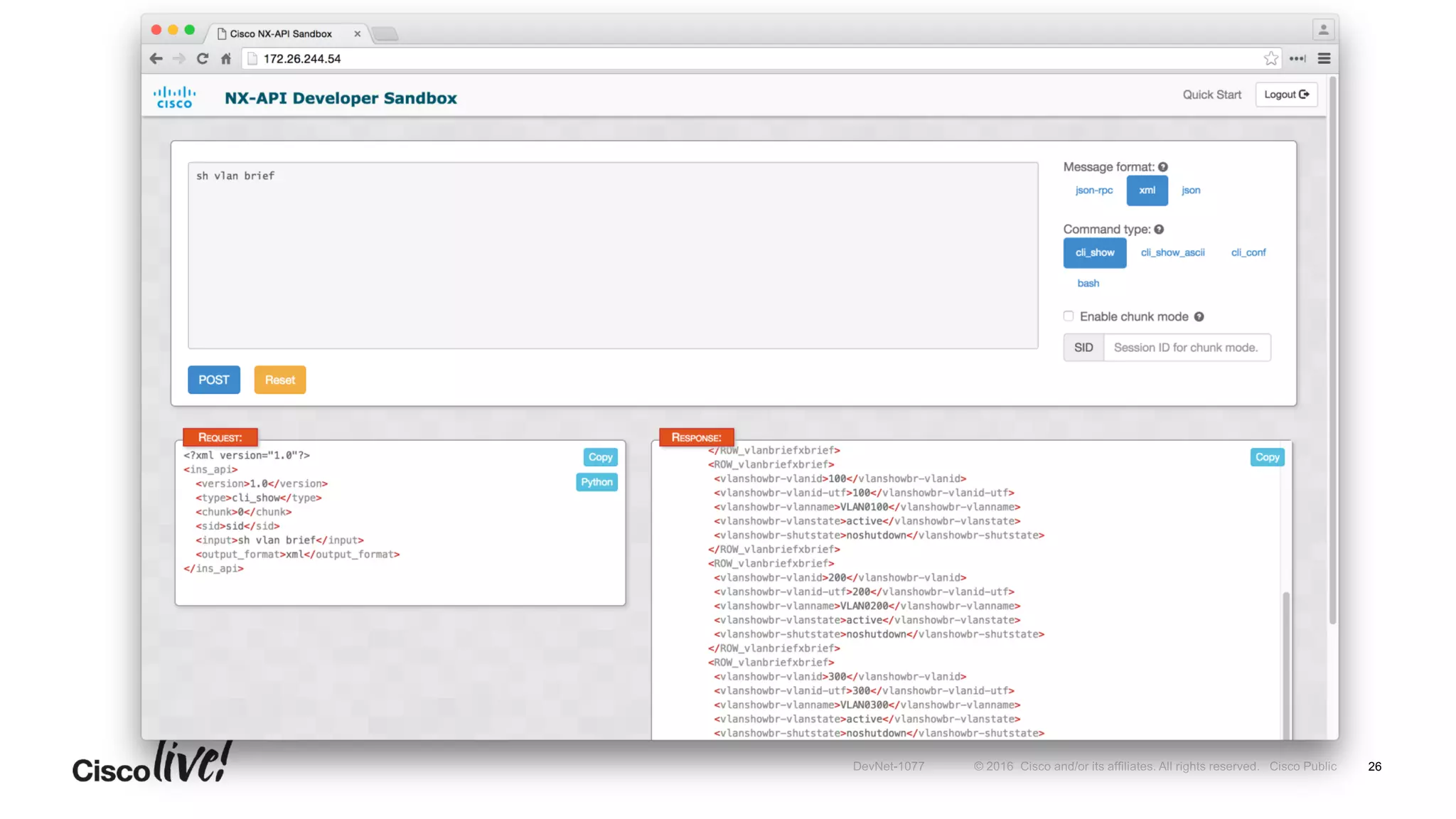1456x819 pixels.
Task: Select json-rpc message format
Action: point(1094,191)
